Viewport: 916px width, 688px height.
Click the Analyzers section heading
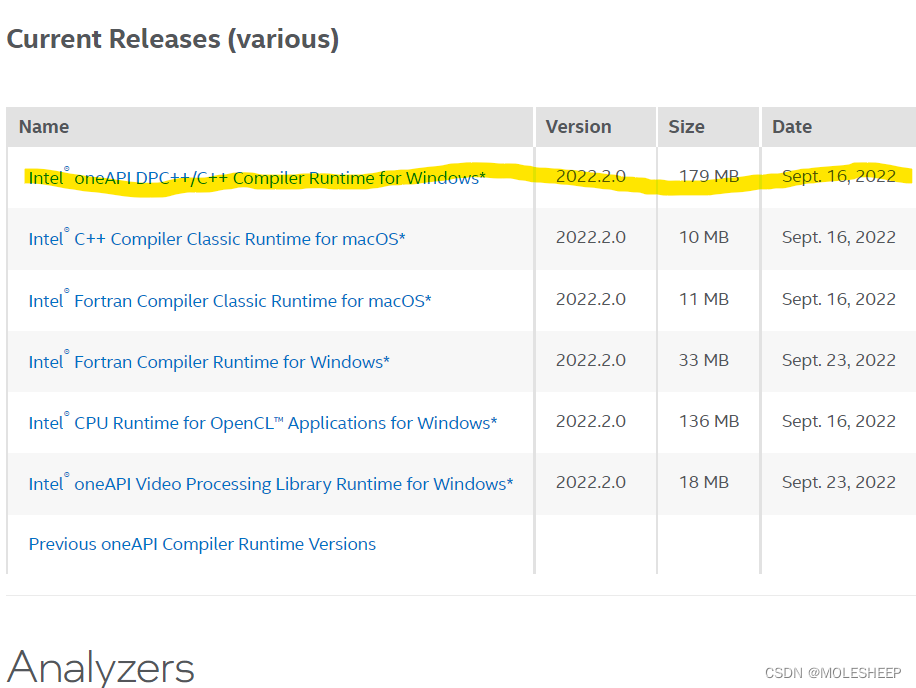tap(100, 667)
